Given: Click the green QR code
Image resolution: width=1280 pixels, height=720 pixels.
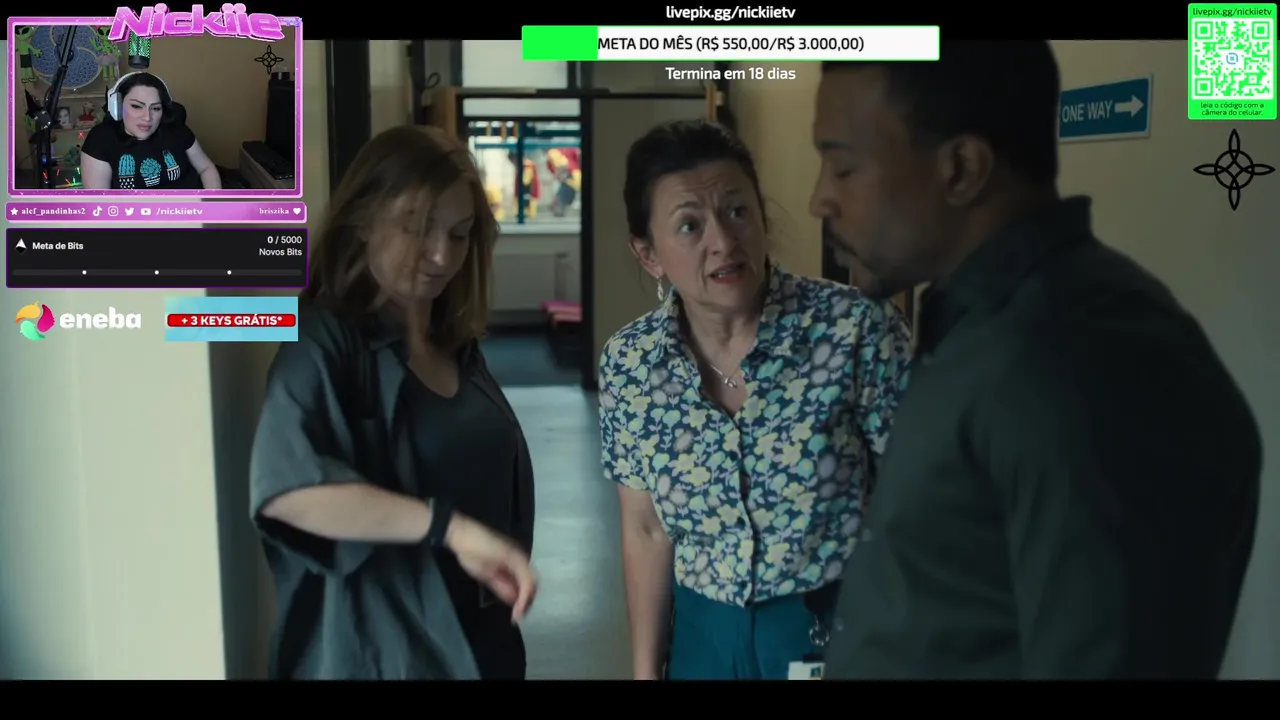Looking at the screenshot, I should coord(1232,57).
